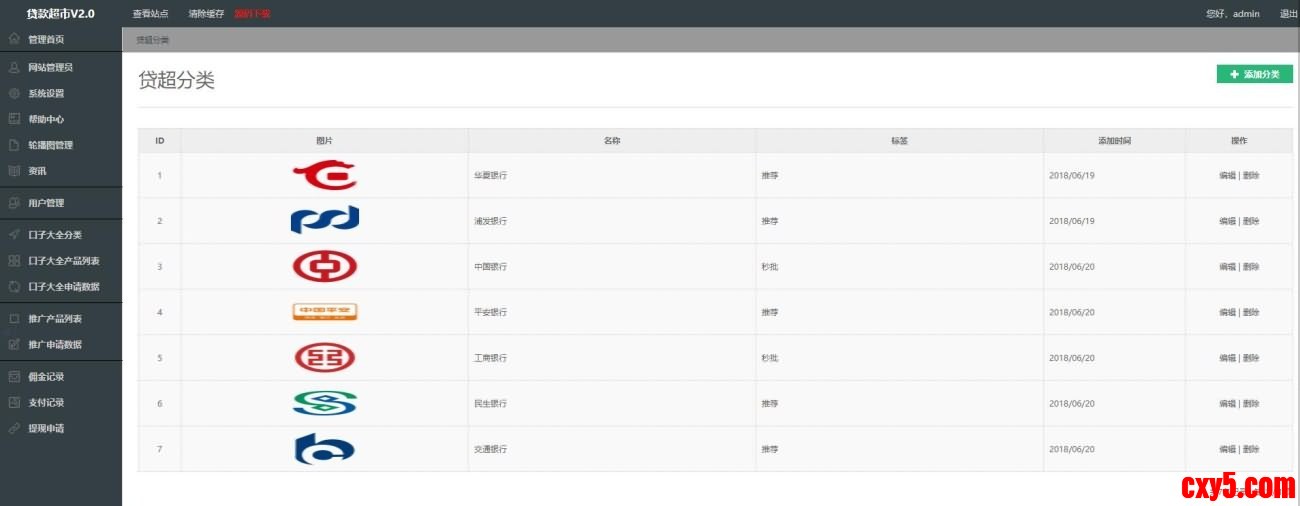The height and width of the screenshot is (506, 1300).
Task: Click the 贷超分类 breadcrumb
Action: coord(153,40)
